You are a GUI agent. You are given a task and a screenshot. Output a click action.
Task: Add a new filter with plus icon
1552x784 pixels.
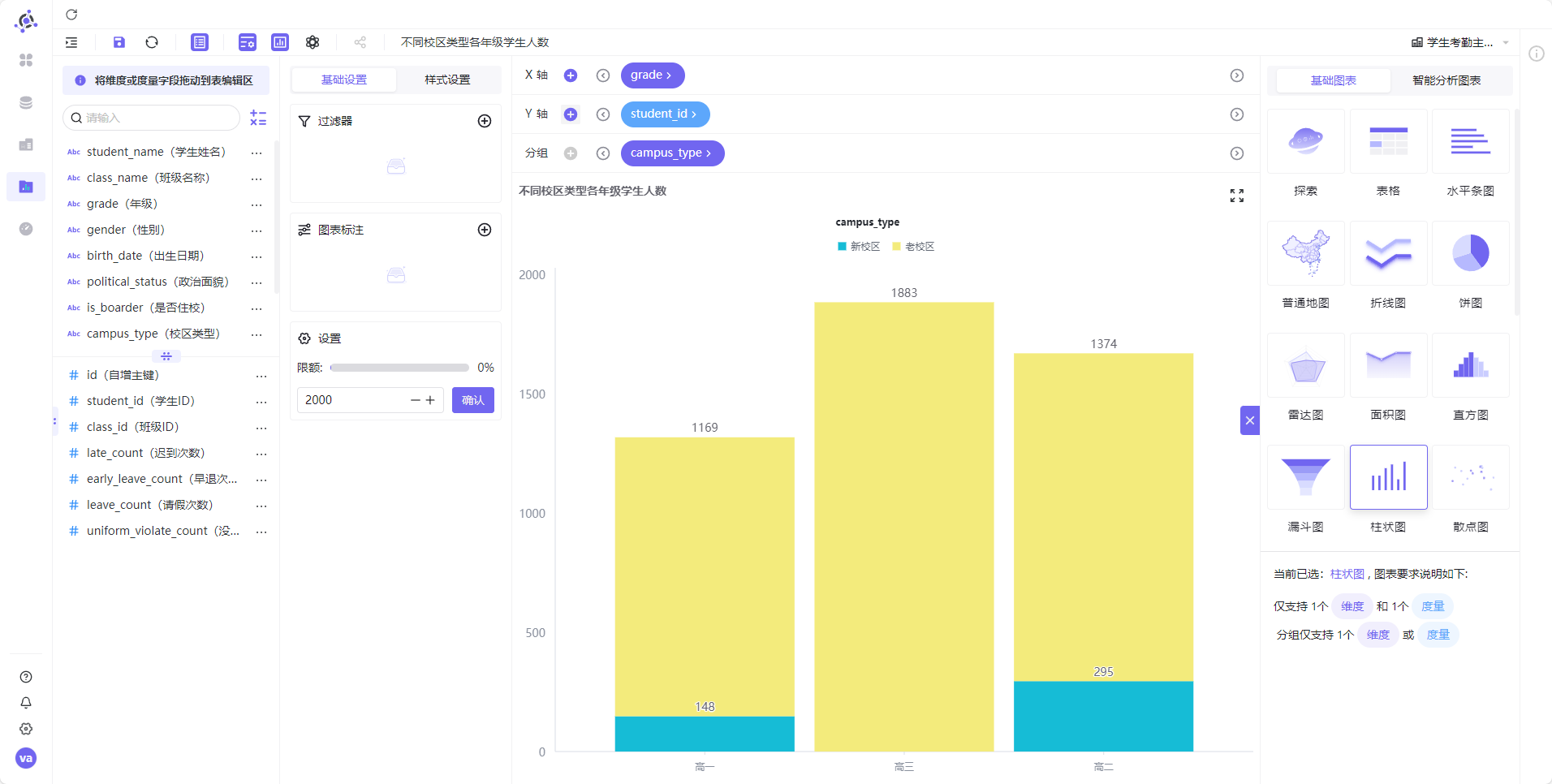[485, 121]
